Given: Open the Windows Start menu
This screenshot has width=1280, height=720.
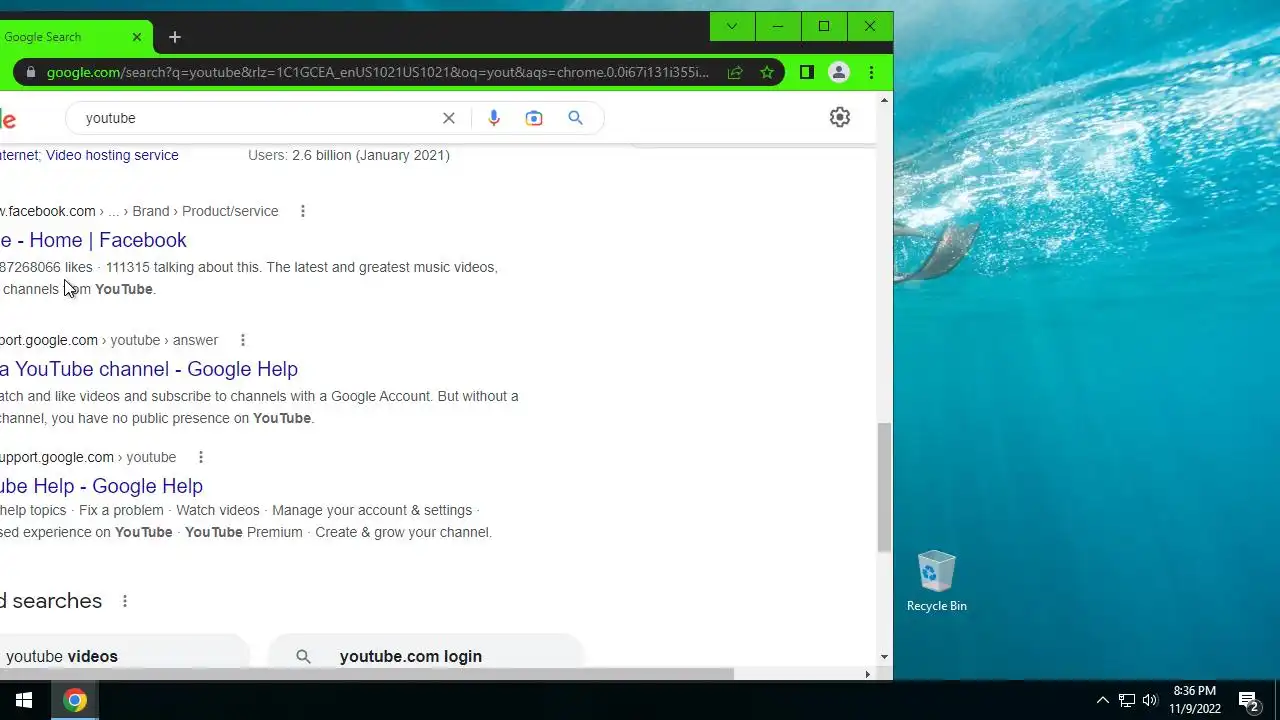Looking at the screenshot, I should pyautogui.click(x=24, y=700).
